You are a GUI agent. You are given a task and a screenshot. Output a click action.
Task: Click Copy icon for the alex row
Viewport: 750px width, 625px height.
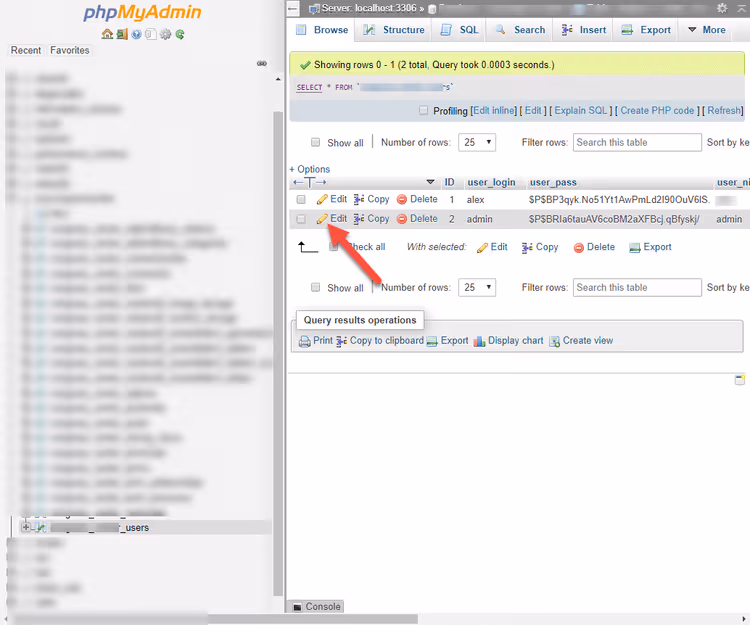click(359, 199)
